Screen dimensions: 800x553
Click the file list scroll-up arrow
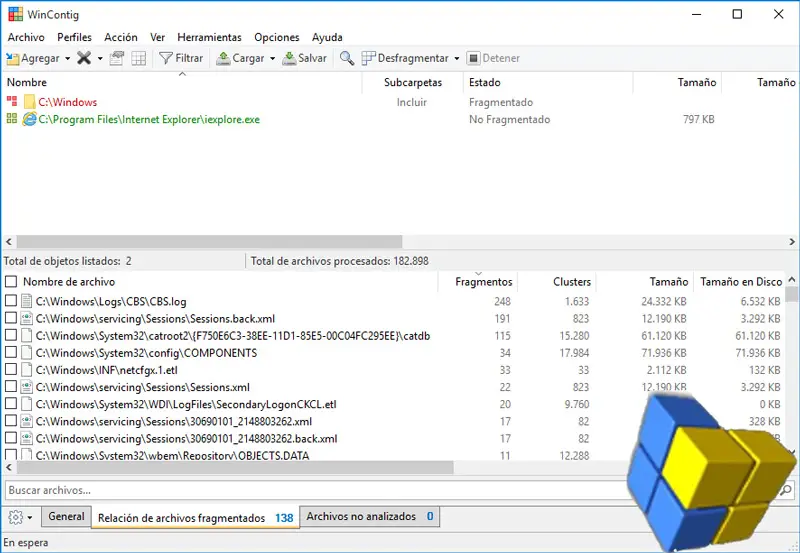coord(791,280)
